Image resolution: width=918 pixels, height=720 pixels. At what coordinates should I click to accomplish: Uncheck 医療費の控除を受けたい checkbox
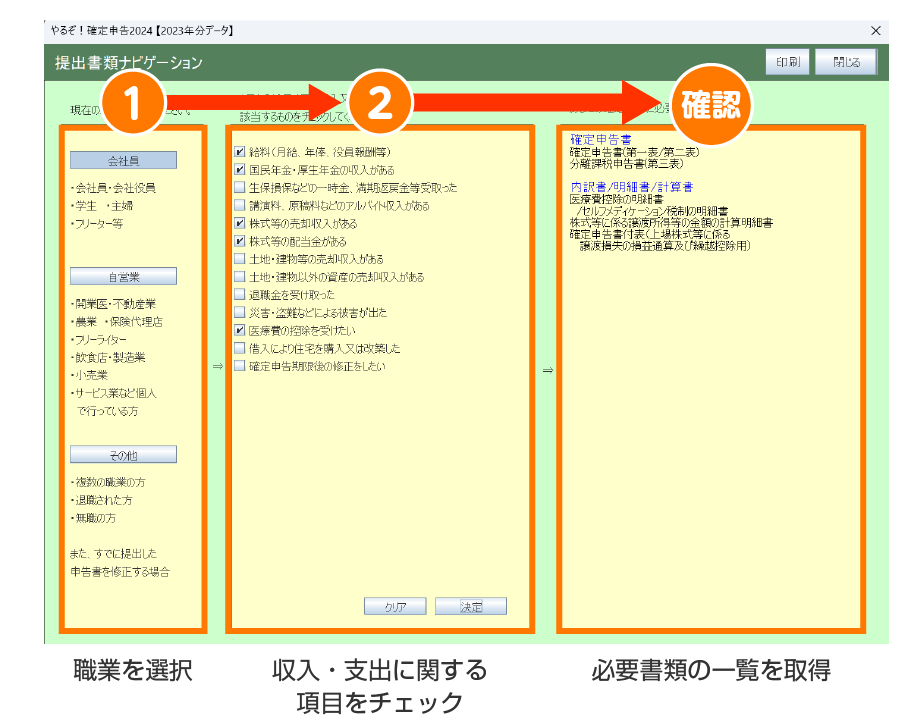click(x=239, y=330)
